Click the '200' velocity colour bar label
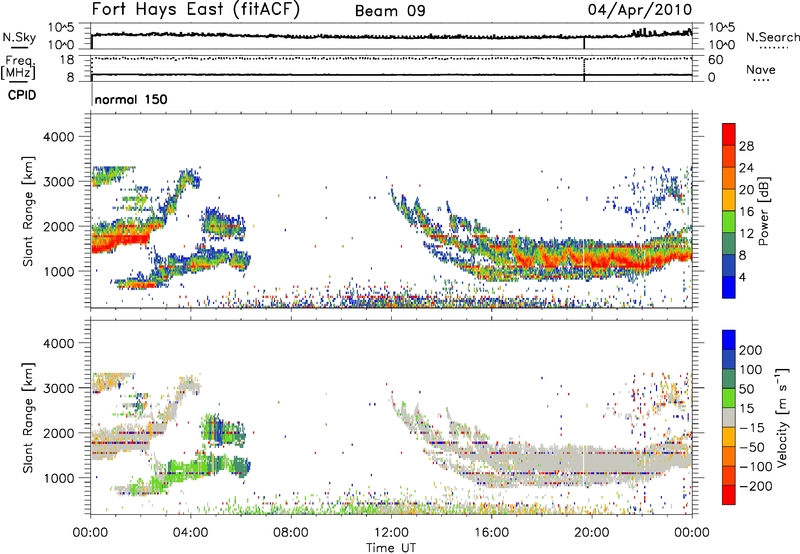Screen dimensions: 800x554 (751, 350)
